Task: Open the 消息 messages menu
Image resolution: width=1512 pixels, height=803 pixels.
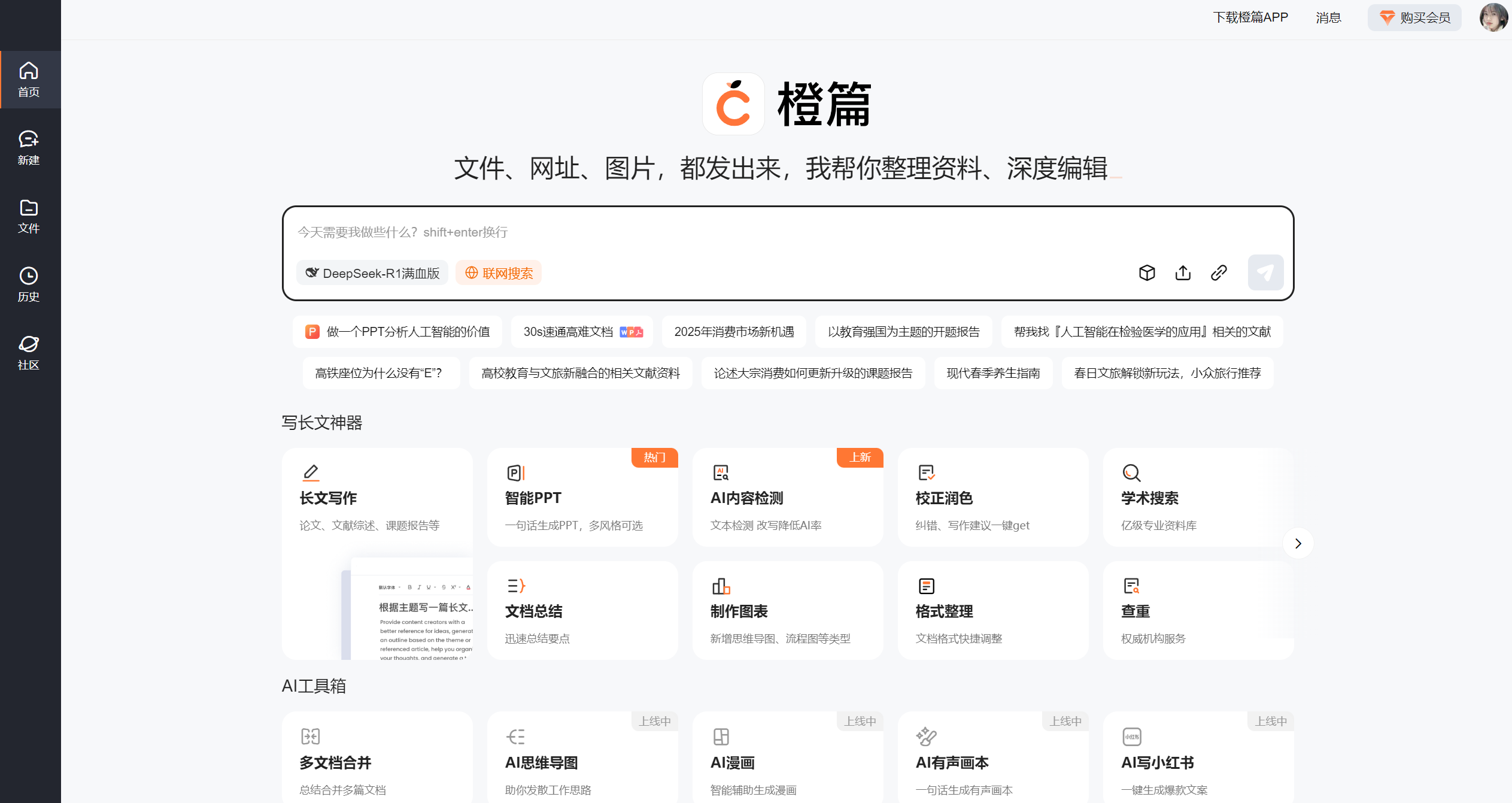Action: (1328, 17)
